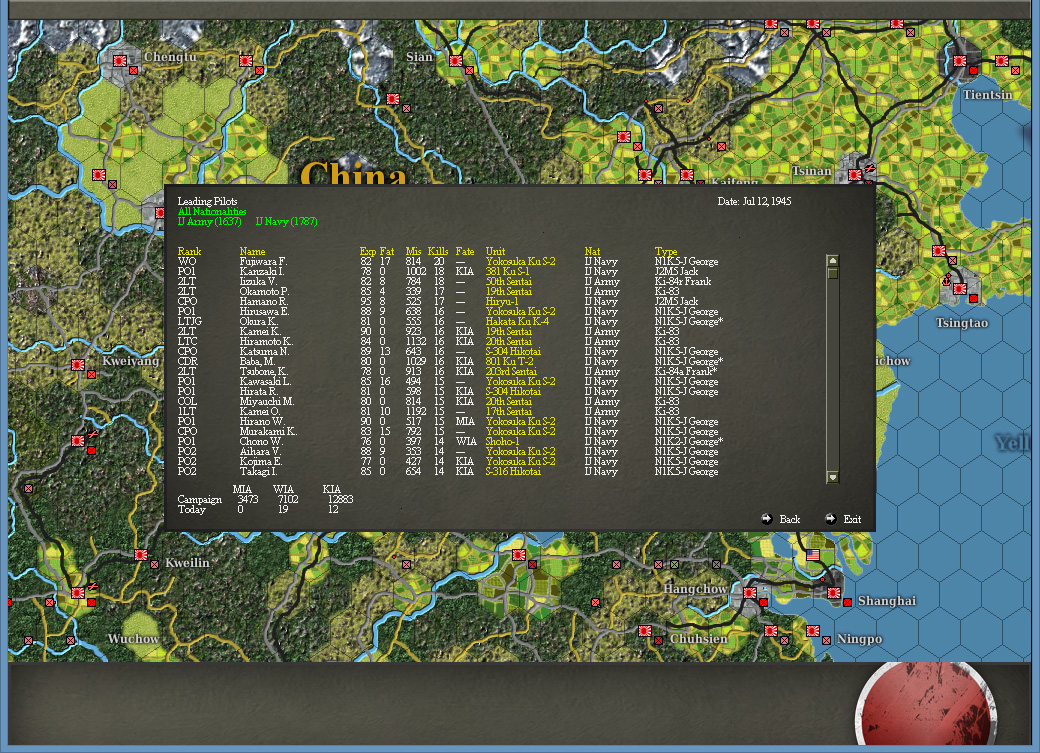Open unit Shoho-1

502,441
